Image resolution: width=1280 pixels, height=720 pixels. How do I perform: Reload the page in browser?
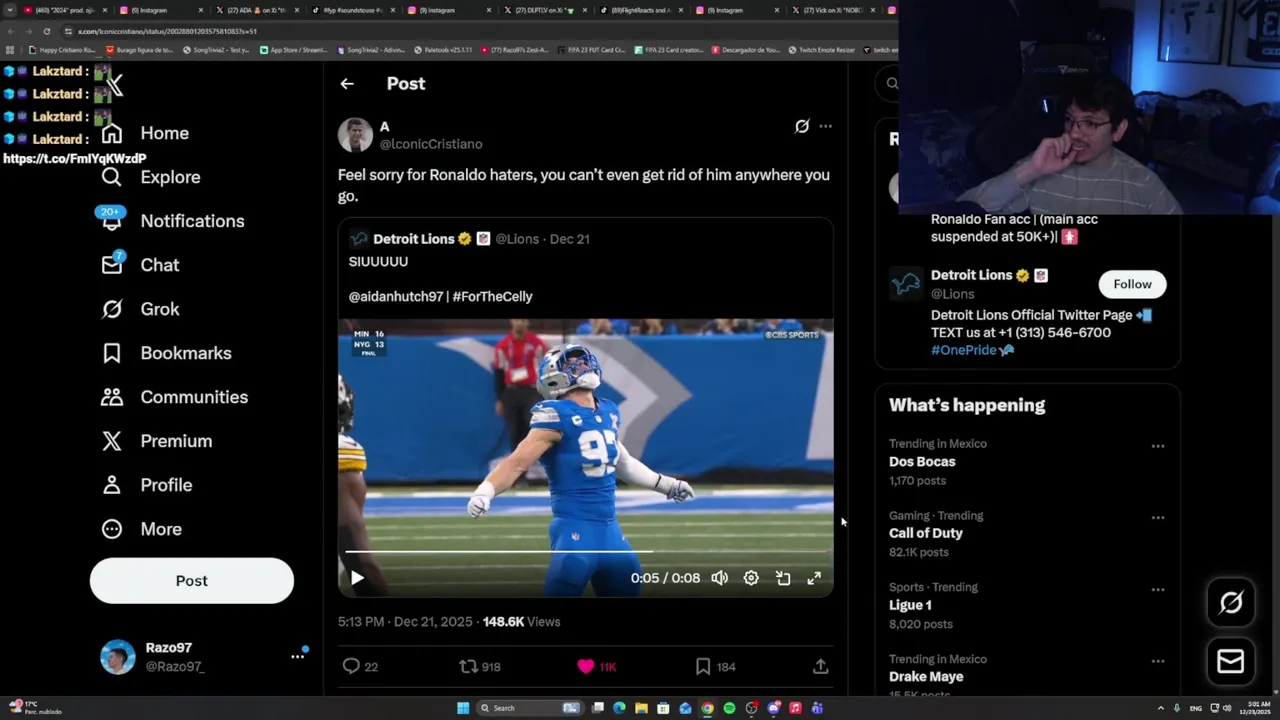46,31
